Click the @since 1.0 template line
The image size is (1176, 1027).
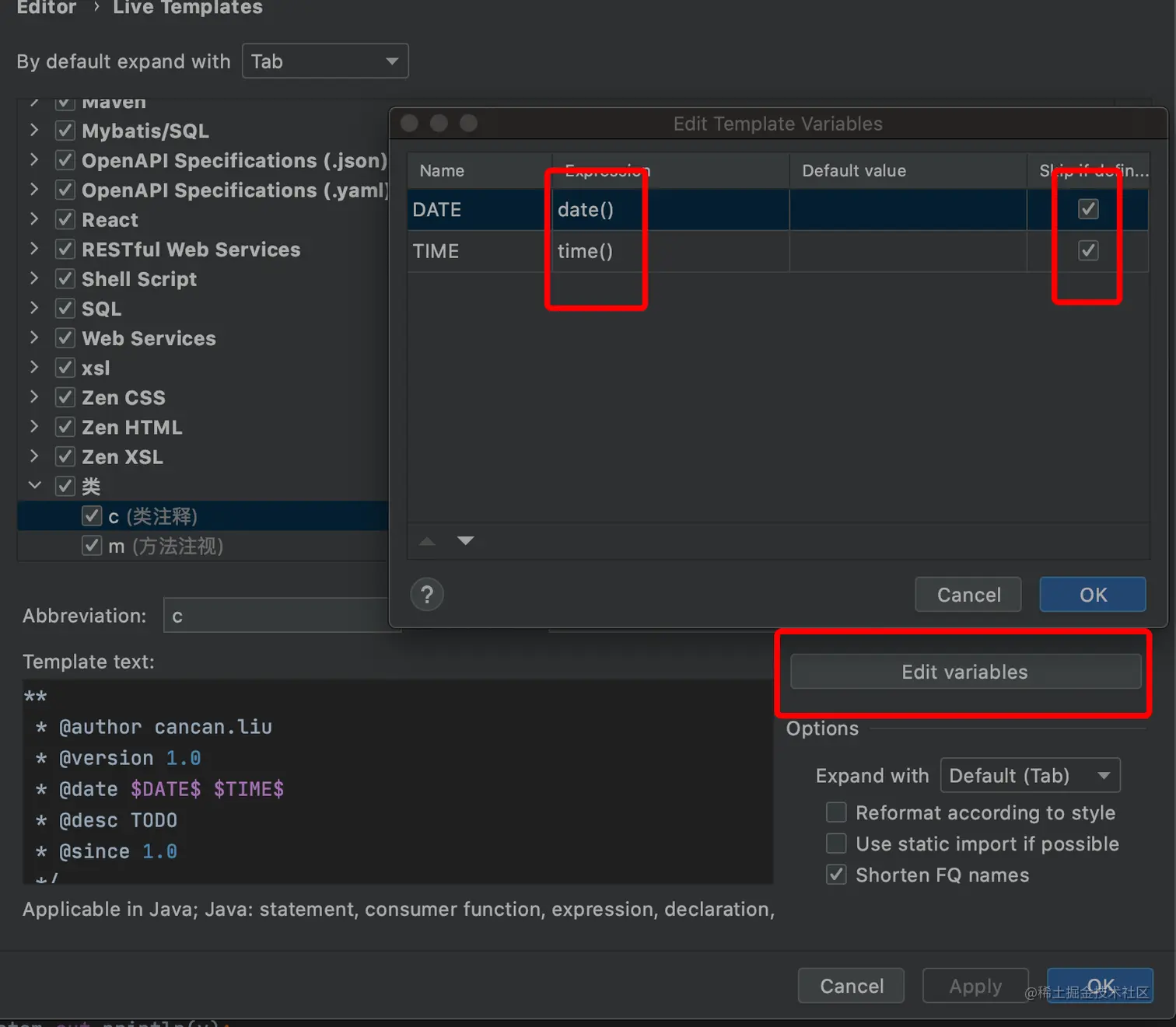[x=107, y=851]
